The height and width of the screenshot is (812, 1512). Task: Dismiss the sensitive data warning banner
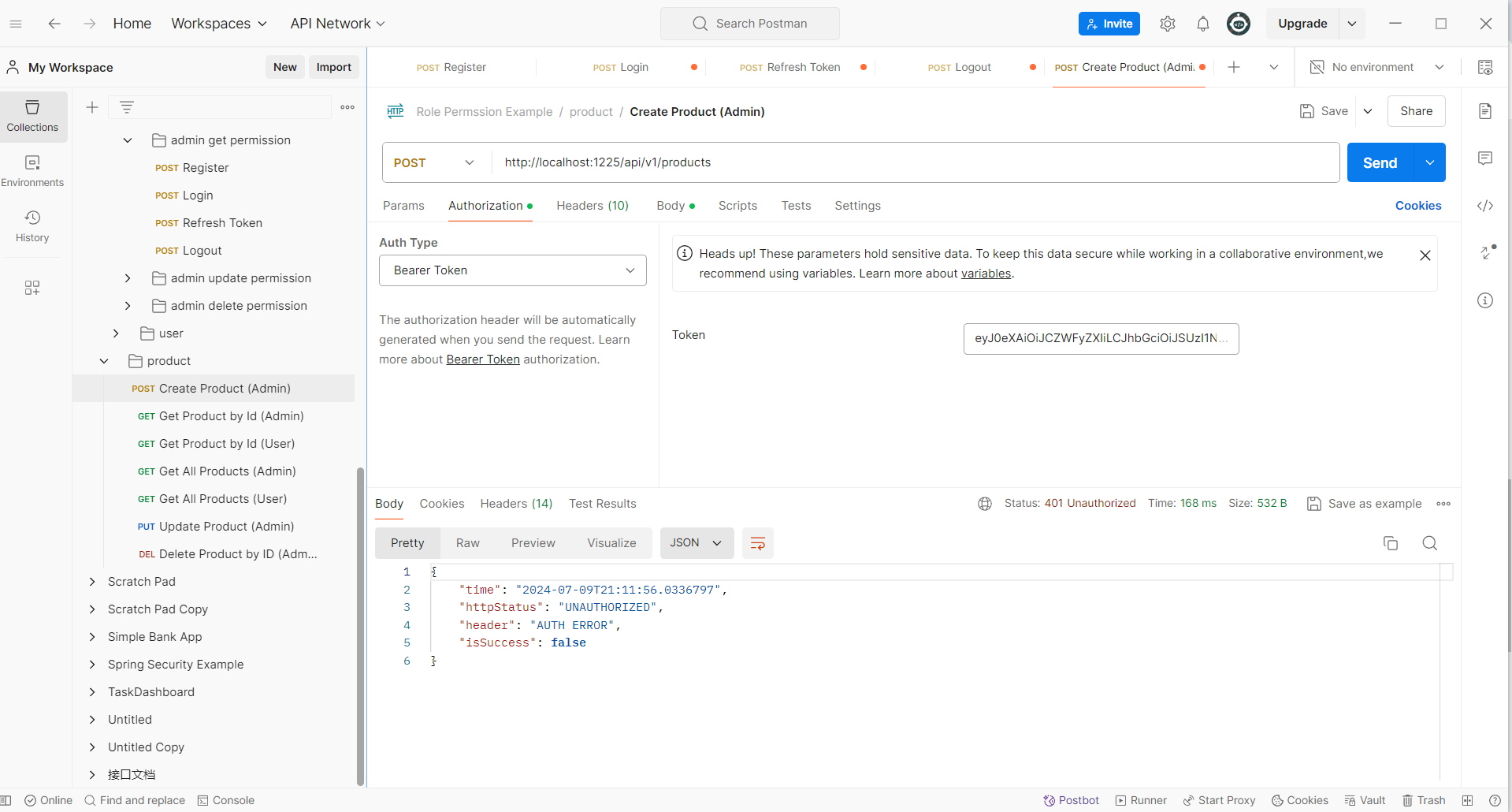click(1425, 255)
